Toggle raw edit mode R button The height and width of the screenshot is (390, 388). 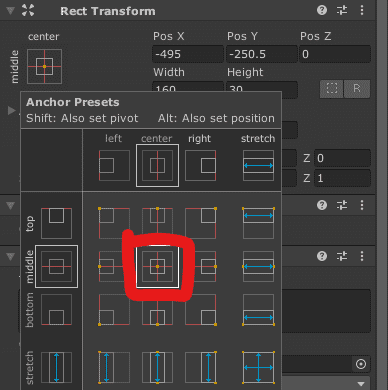pyautogui.click(x=357, y=88)
